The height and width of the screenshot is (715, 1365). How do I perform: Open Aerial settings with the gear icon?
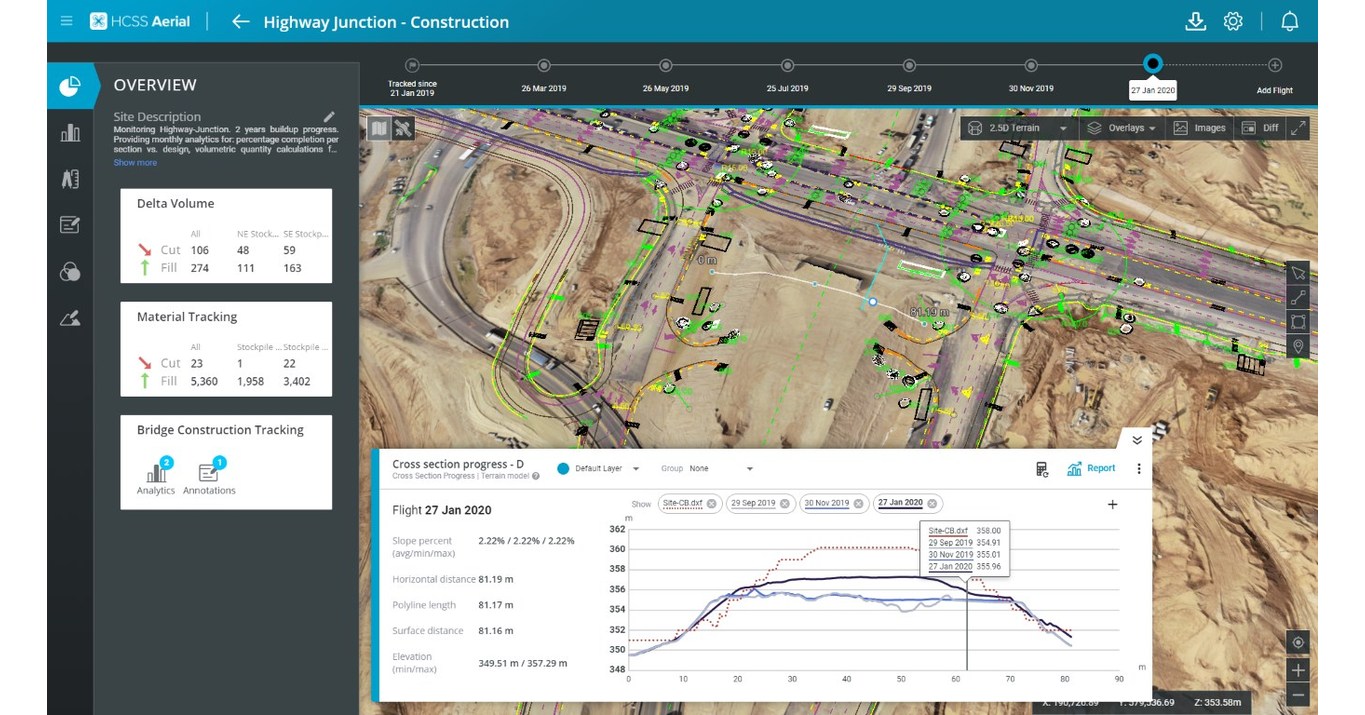[1233, 21]
